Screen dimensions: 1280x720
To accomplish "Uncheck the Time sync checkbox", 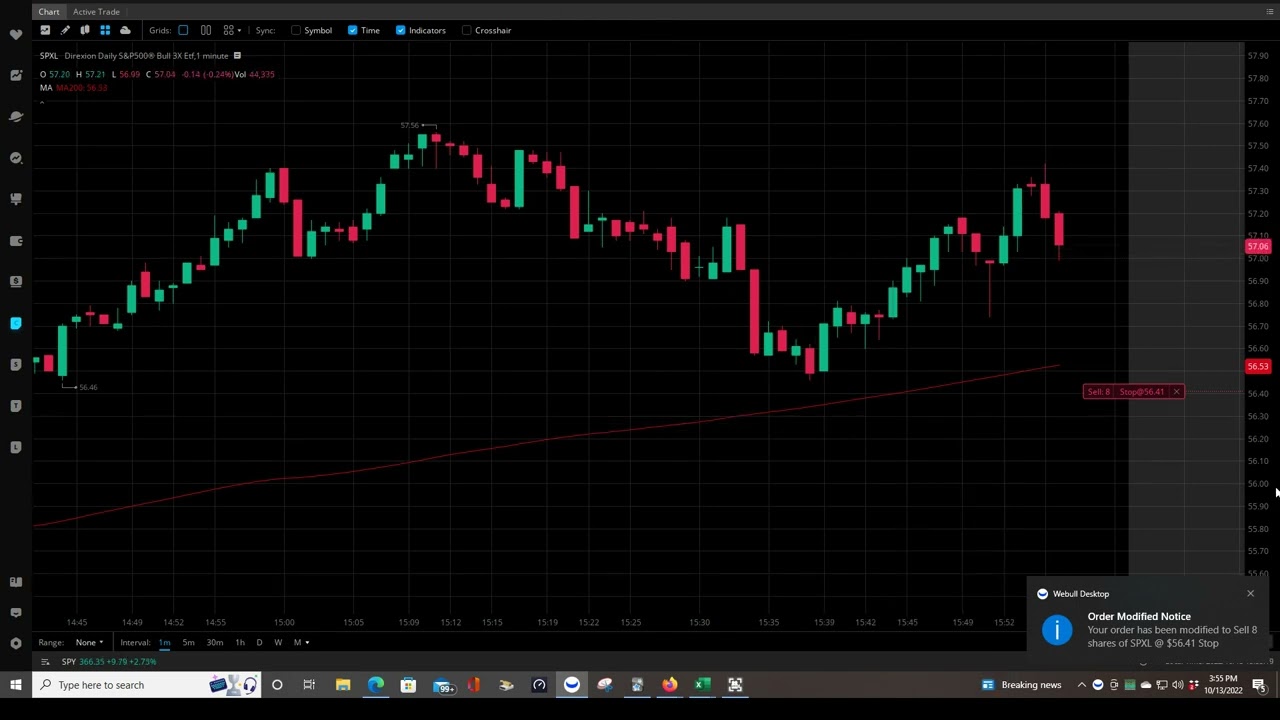I will (352, 30).
